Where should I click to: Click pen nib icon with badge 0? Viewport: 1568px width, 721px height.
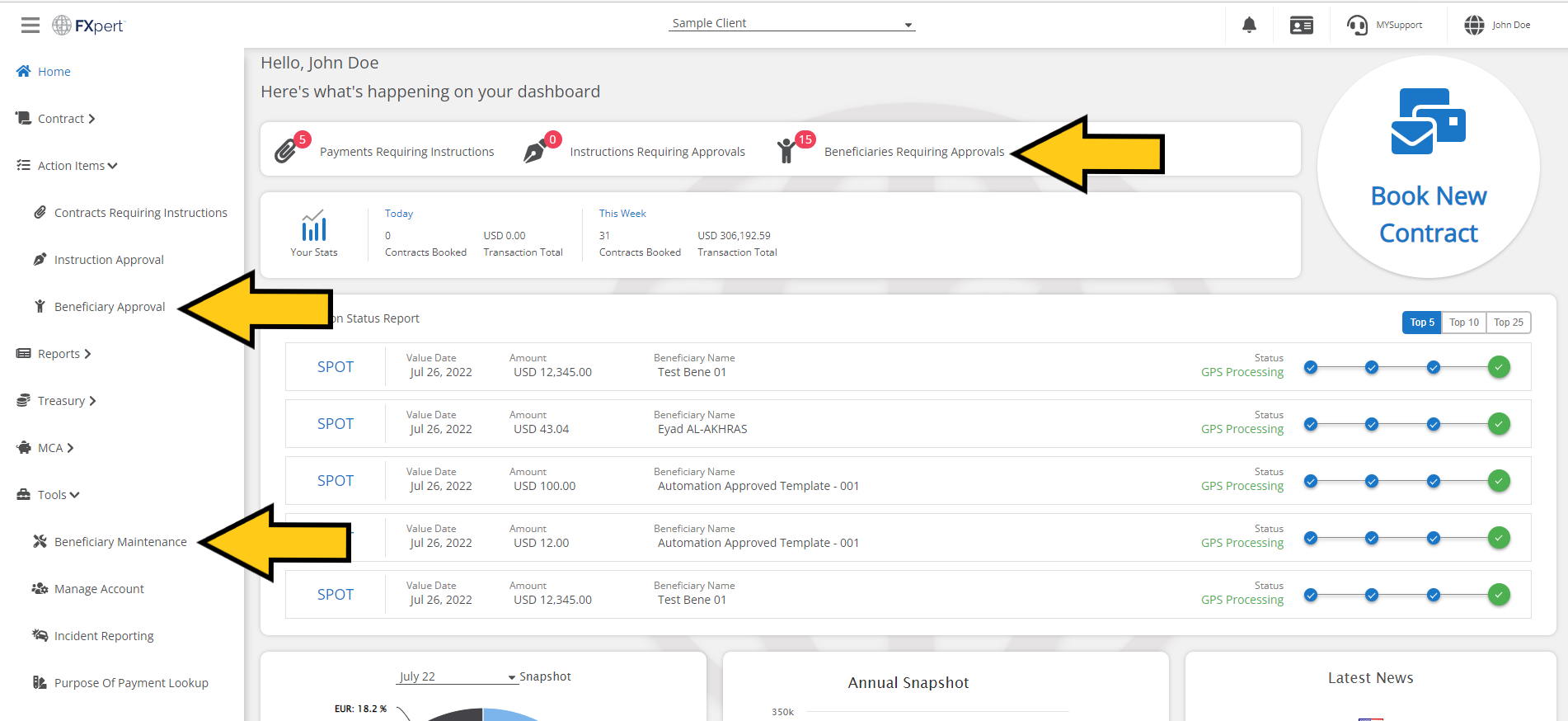(x=535, y=151)
